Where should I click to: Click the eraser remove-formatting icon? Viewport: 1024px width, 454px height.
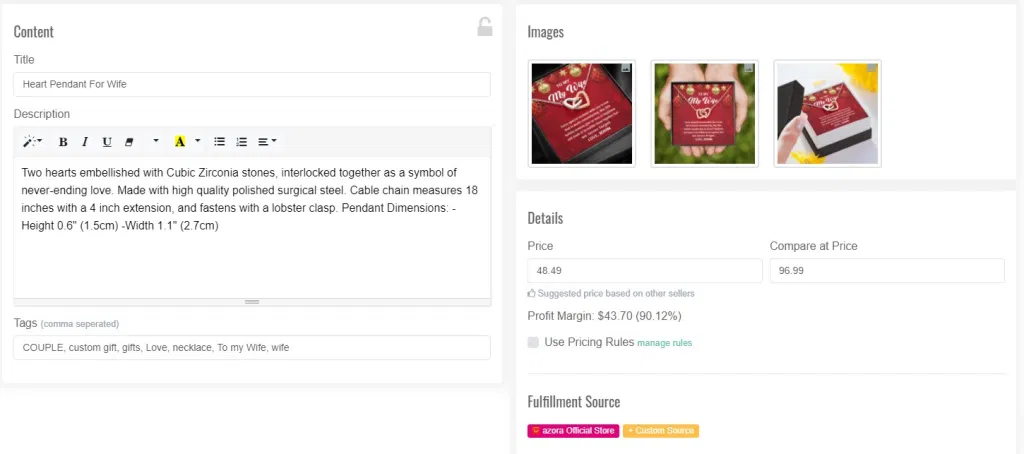tap(129, 142)
